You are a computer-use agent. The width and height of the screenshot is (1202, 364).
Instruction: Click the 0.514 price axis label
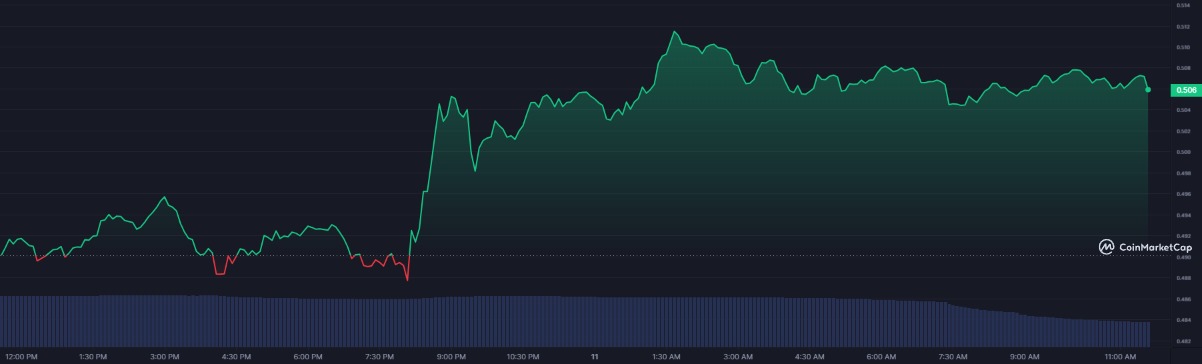pos(1183,5)
